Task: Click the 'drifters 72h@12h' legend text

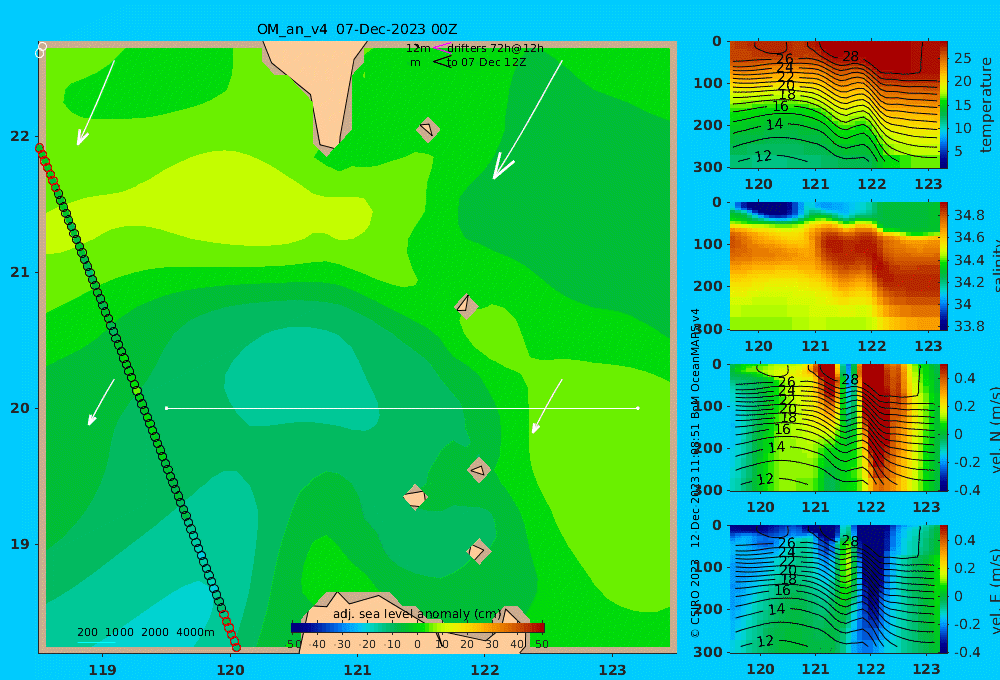Action: pos(496,48)
